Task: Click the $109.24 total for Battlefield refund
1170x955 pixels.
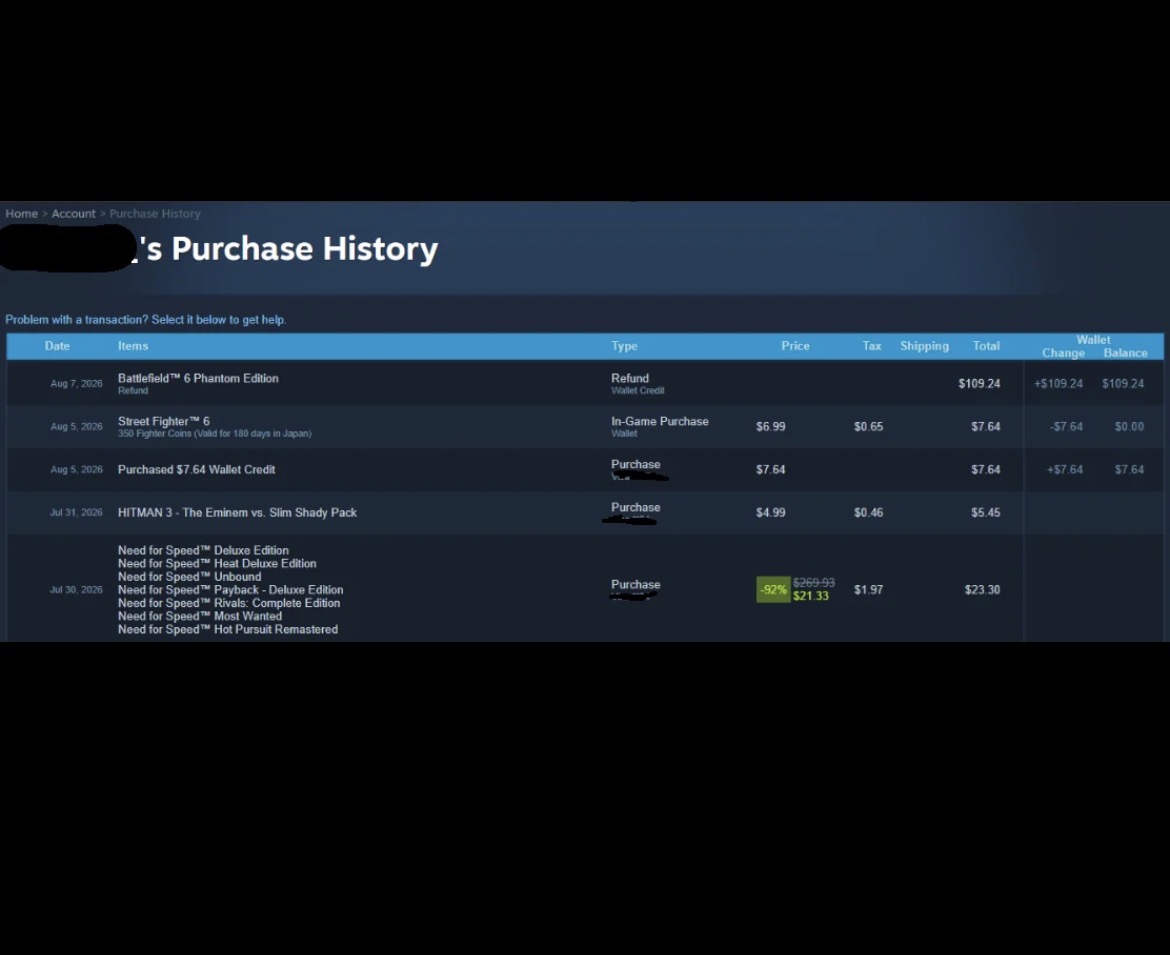Action: tap(979, 383)
